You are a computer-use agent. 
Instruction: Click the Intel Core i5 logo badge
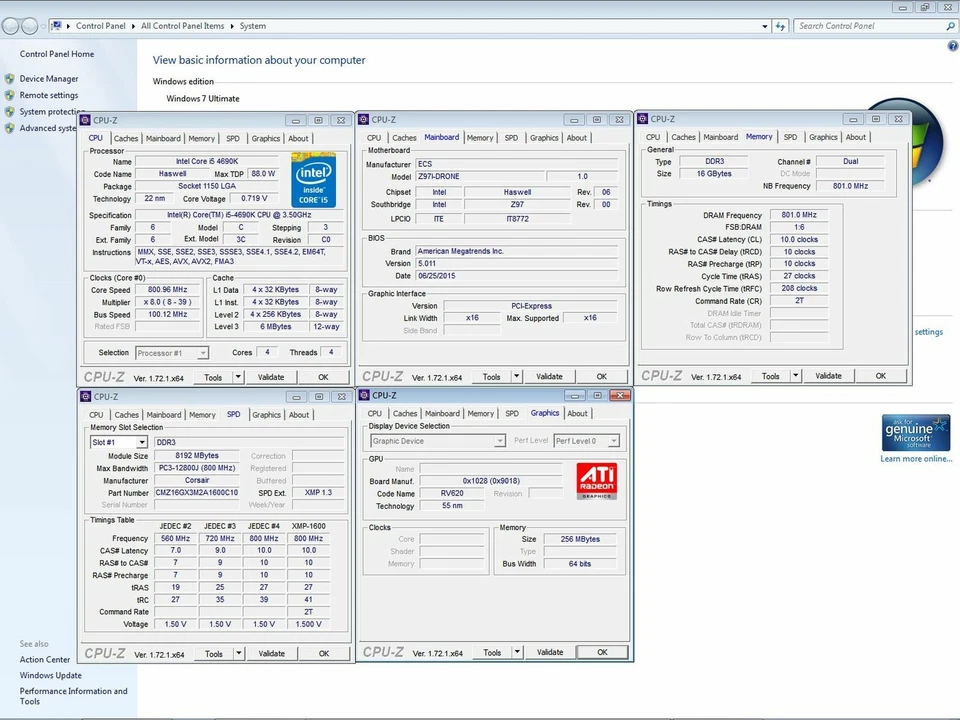click(x=313, y=180)
